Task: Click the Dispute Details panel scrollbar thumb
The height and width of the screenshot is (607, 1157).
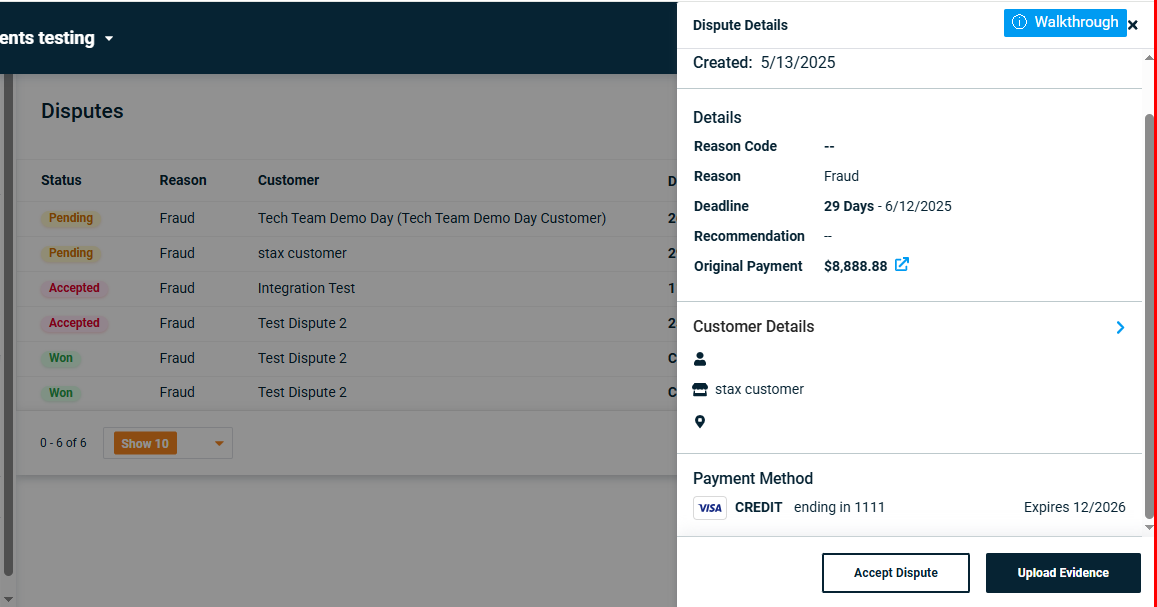Action: coord(1149,316)
